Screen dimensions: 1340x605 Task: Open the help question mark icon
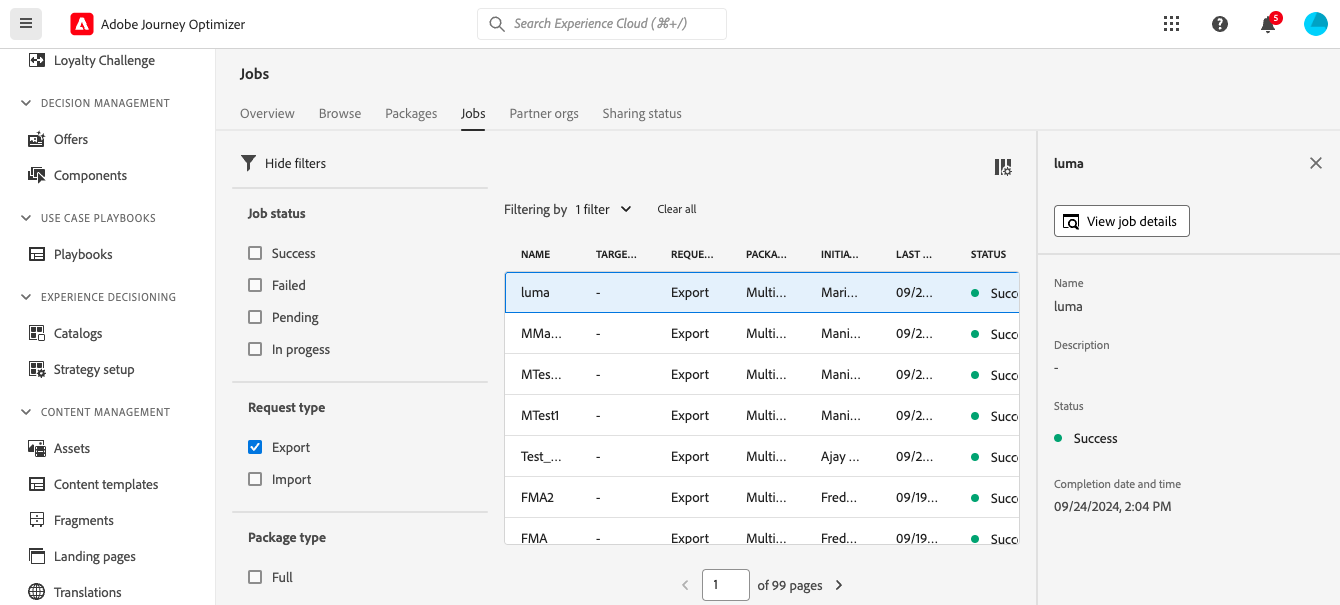(x=1220, y=24)
